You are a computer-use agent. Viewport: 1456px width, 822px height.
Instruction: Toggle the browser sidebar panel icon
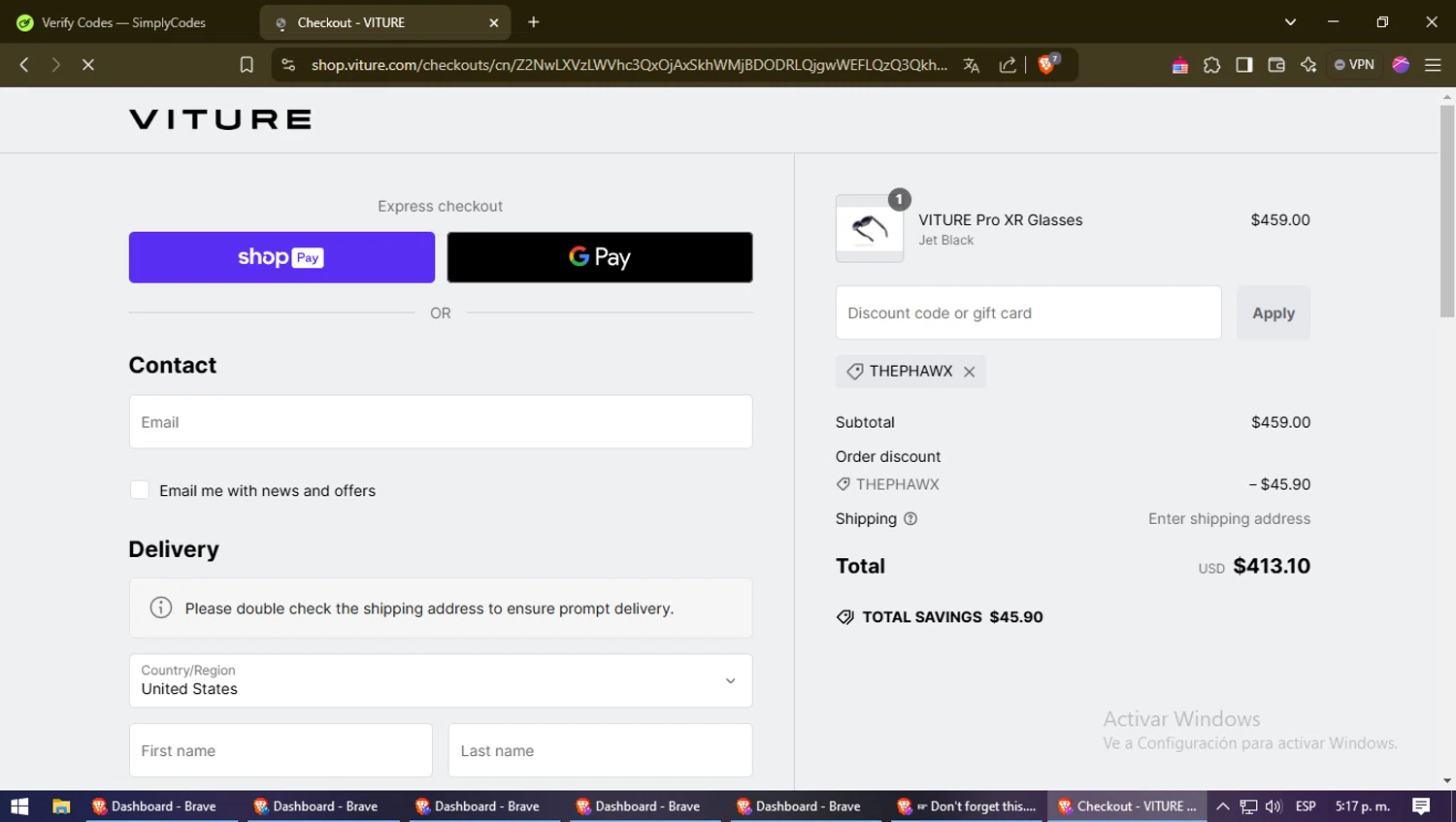[1243, 65]
